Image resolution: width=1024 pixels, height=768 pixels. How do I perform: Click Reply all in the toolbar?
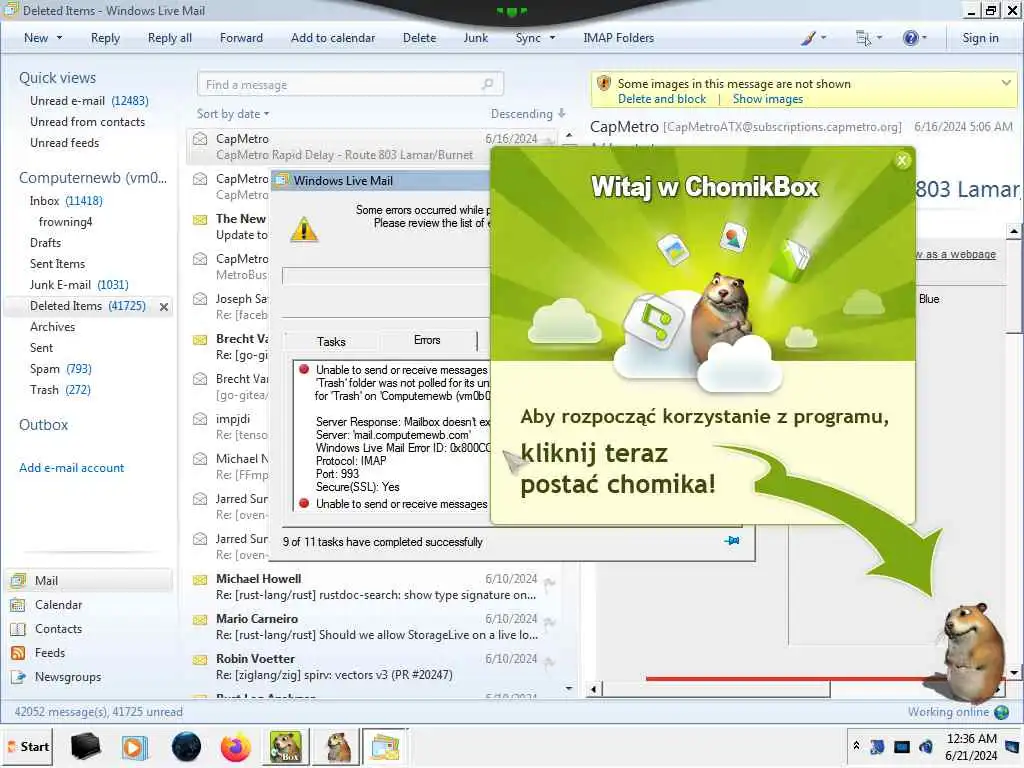pos(170,38)
